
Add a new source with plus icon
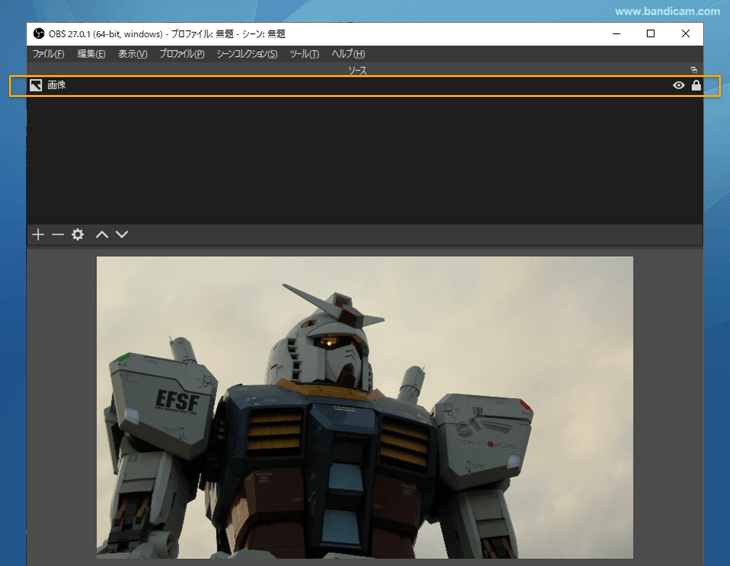tap(38, 235)
